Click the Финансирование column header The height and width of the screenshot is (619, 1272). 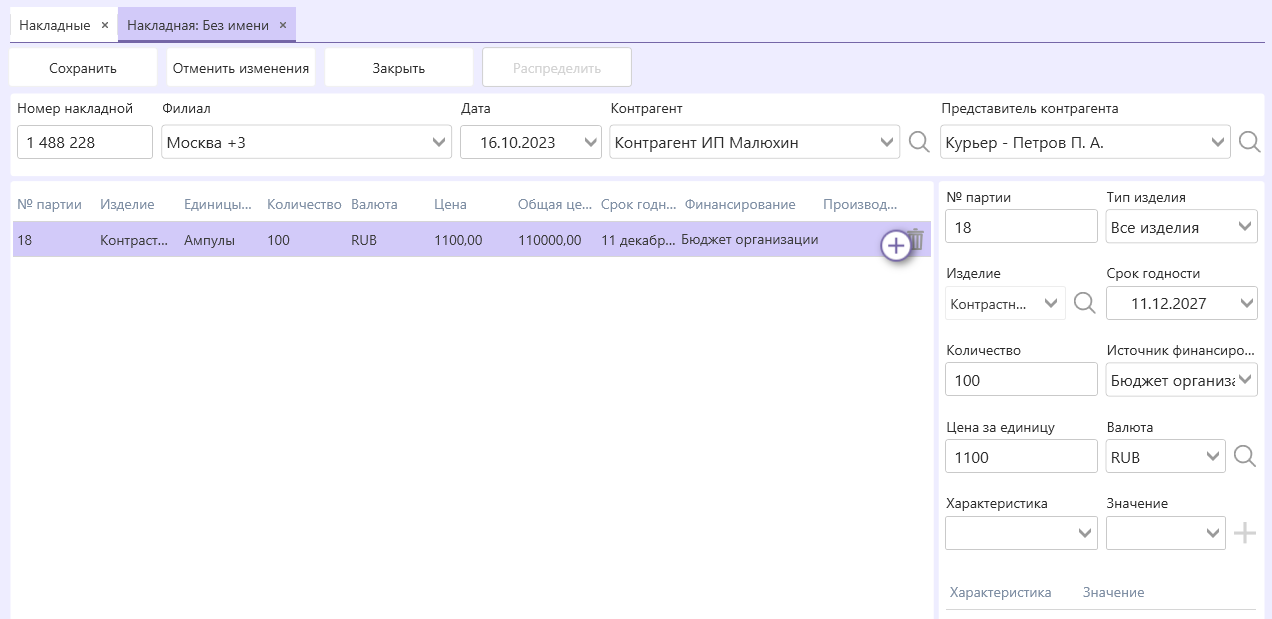[740, 204]
